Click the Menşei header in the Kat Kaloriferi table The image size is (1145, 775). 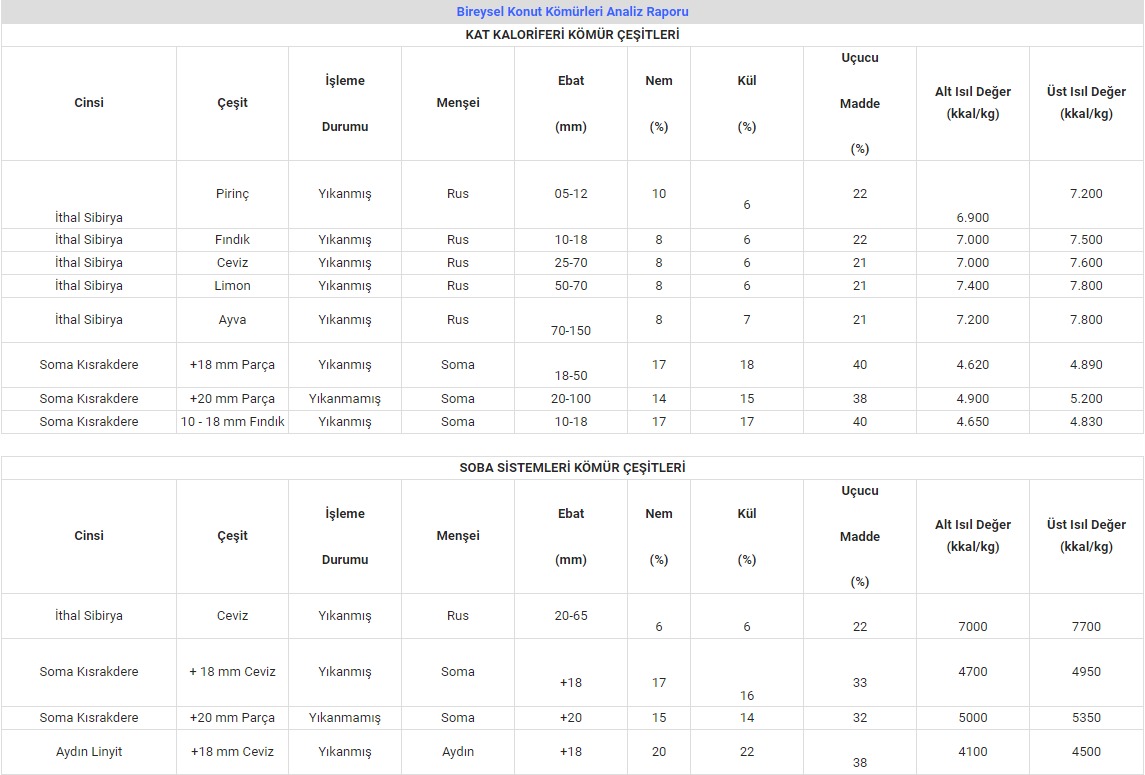(458, 102)
